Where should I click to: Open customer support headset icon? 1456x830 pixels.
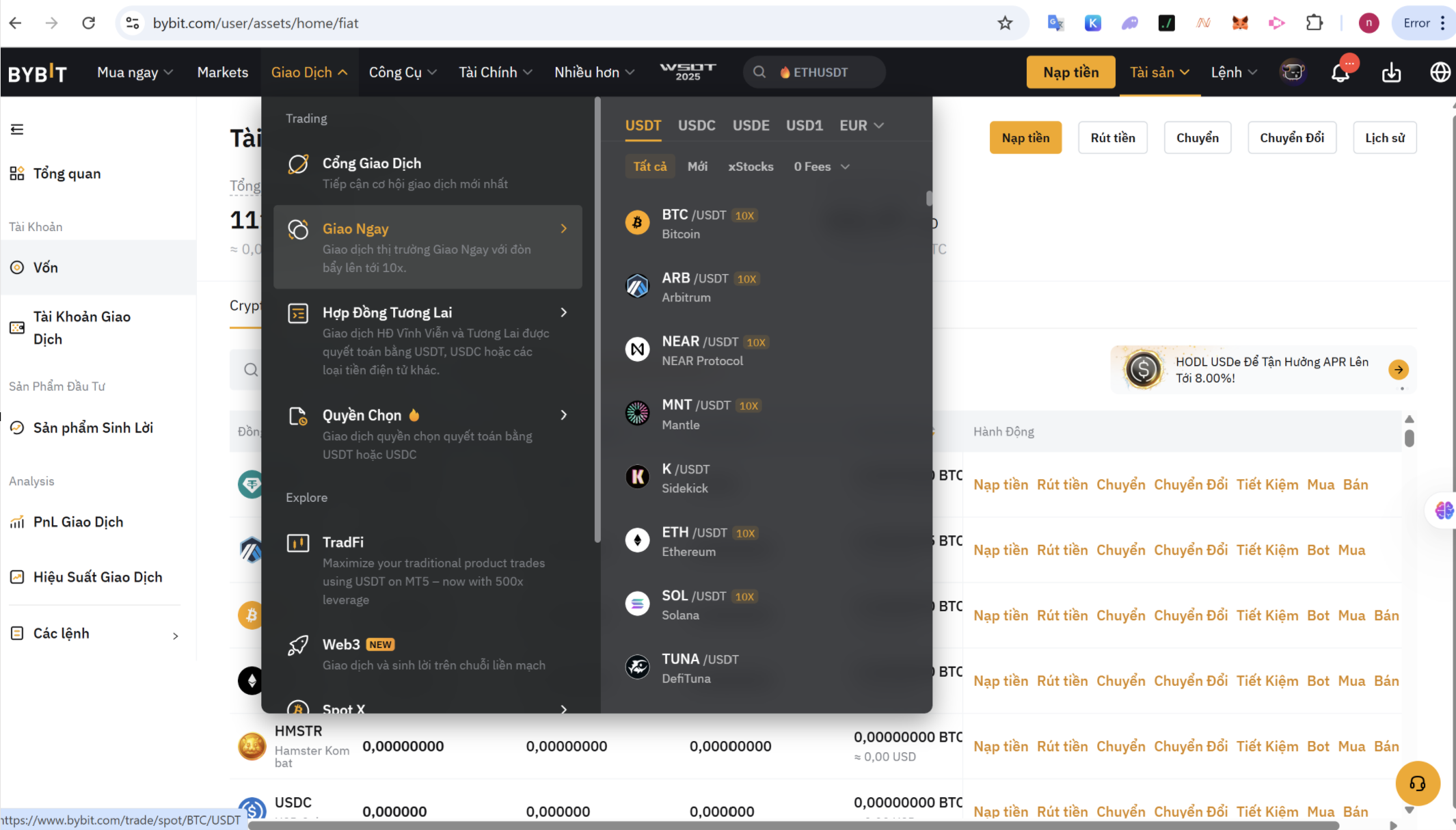[x=1417, y=784]
